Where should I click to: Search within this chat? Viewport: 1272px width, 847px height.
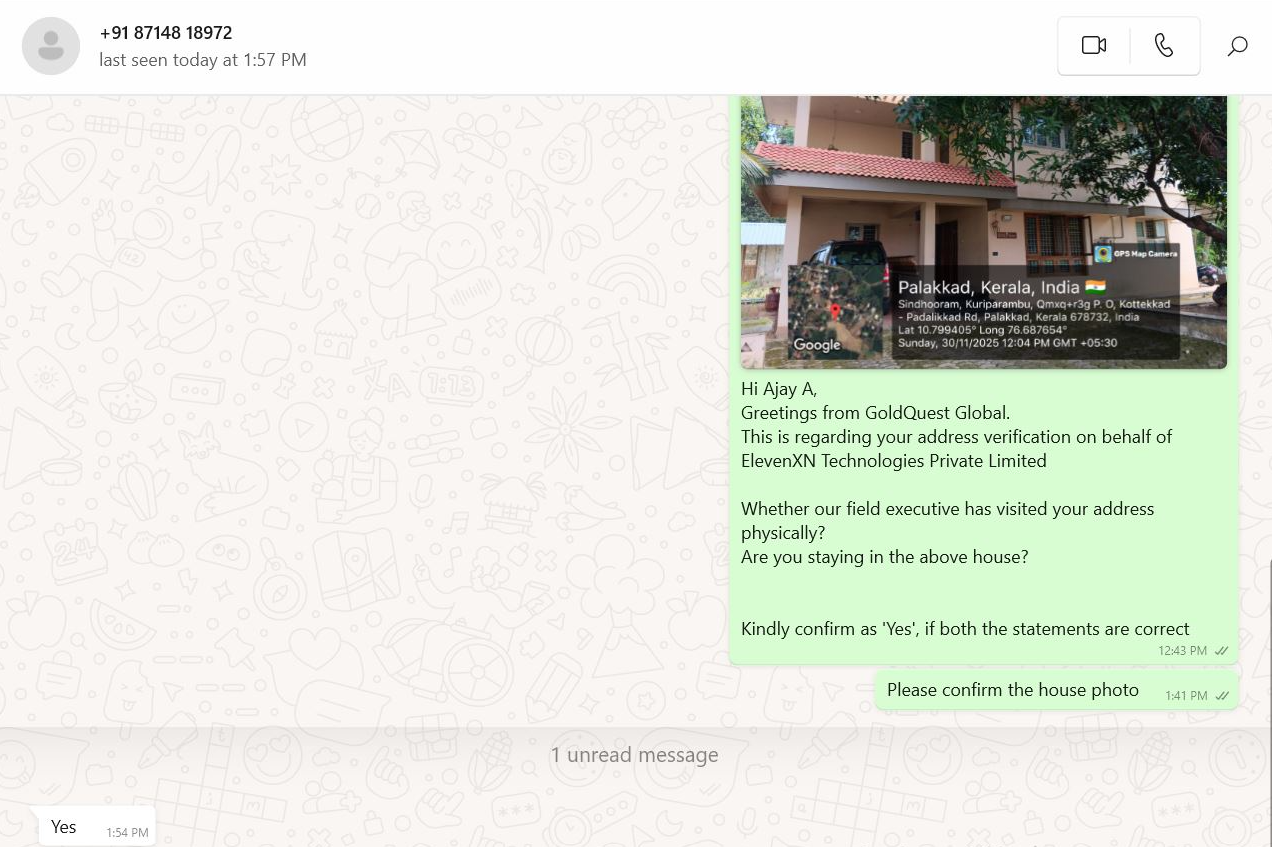click(x=1237, y=46)
